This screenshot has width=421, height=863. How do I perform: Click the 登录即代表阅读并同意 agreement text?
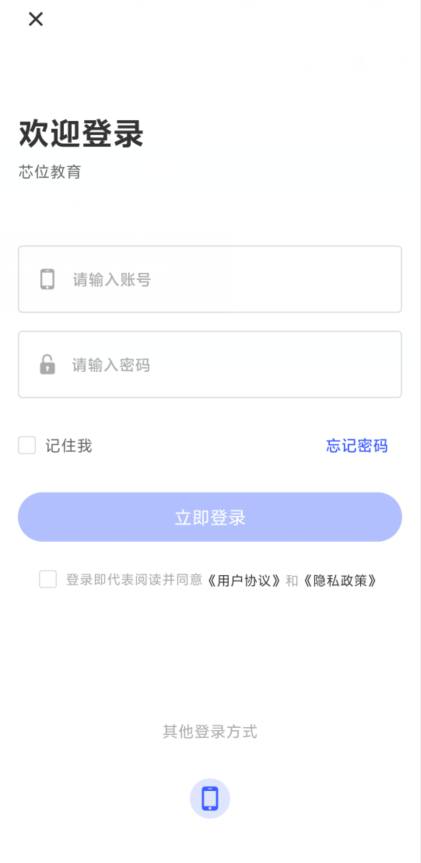(134, 580)
